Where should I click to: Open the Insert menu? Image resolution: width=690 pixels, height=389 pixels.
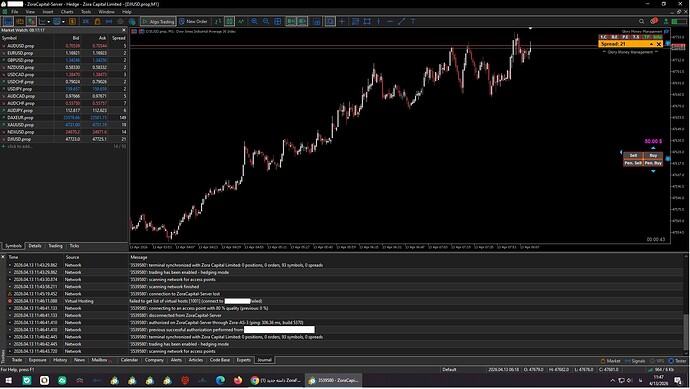pyautogui.click(x=48, y=12)
